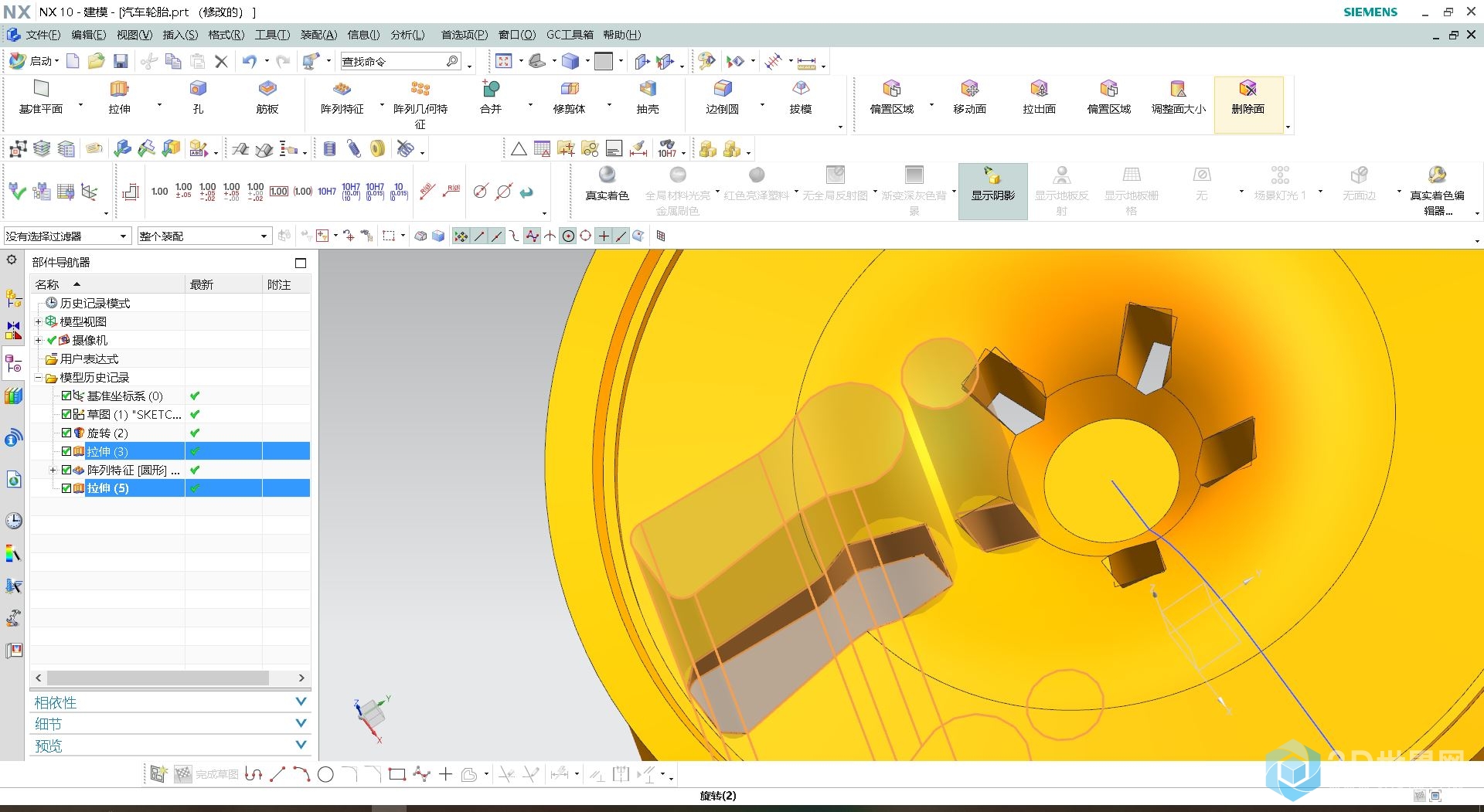Select the circle tool in sketch toolbar
The height and width of the screenshot is (812, 1484).
[x=325, y=774]
